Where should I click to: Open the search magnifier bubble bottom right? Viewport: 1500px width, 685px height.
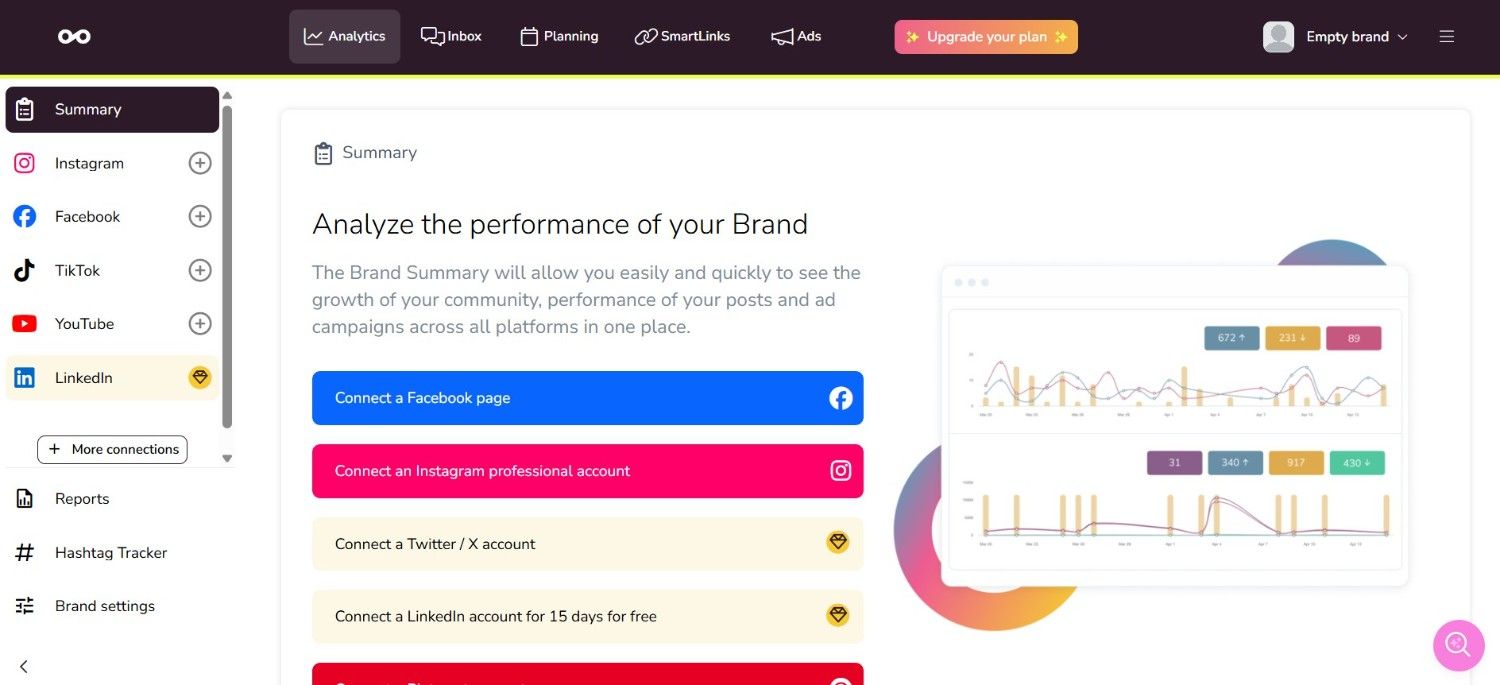(1458, 646)
